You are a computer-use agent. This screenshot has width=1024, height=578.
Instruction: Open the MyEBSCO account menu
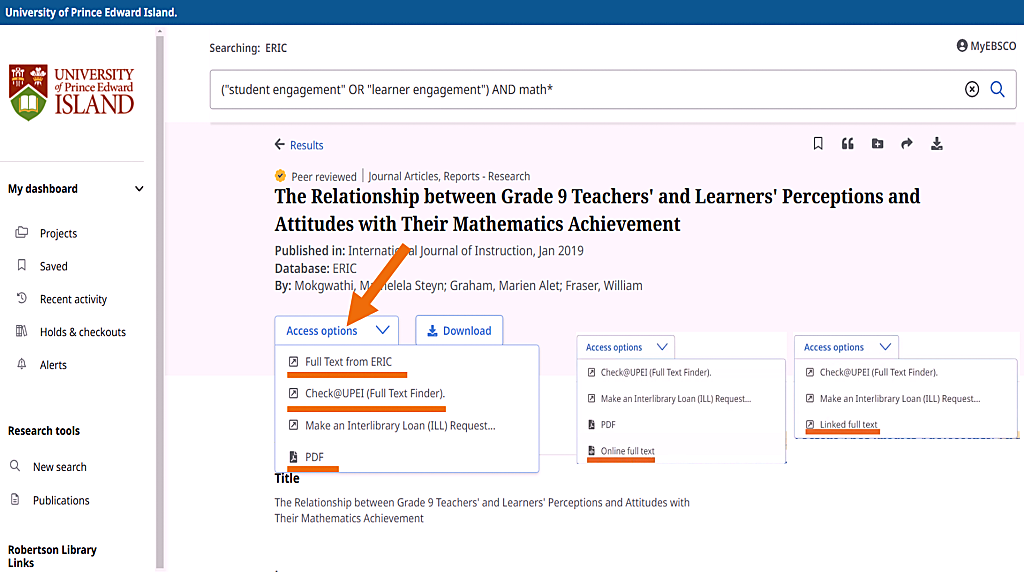pyautogui.click(x=986, y=46)
